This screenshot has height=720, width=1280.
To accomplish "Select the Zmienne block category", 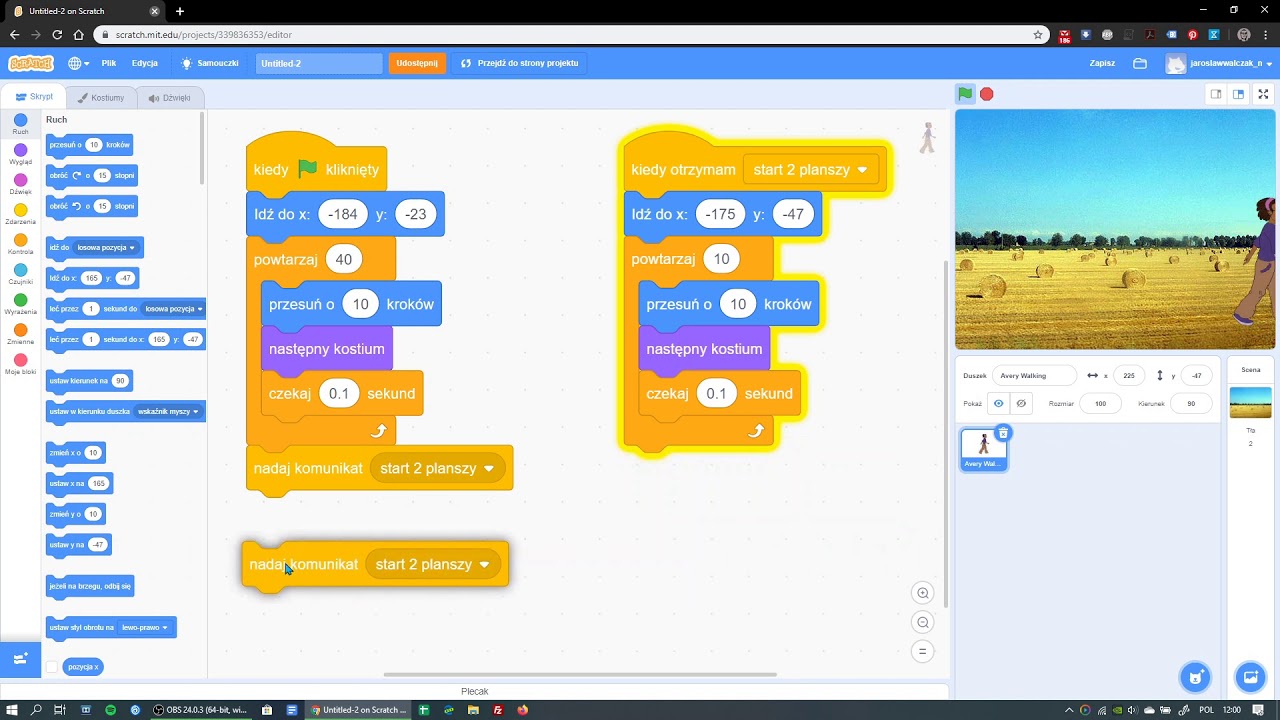I will pyautogui.click(x=20, y=335).
